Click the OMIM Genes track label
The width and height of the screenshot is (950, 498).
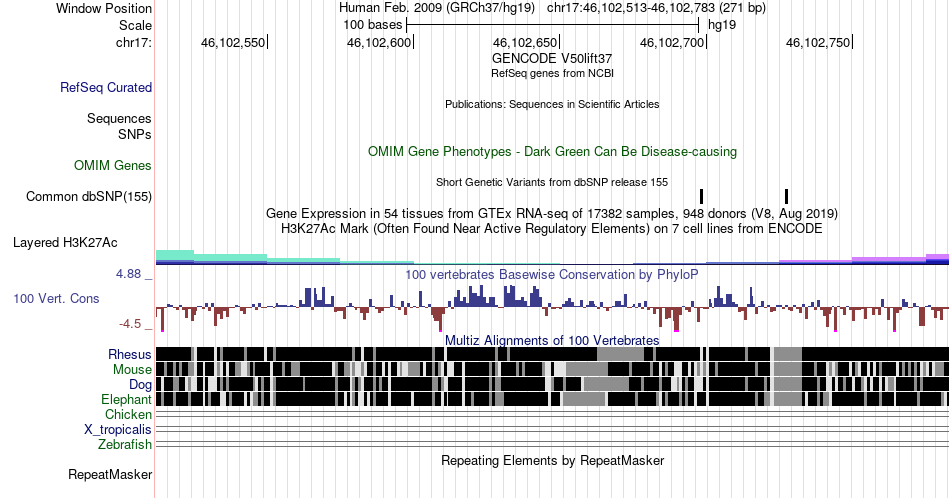click(x=113, y=165)
